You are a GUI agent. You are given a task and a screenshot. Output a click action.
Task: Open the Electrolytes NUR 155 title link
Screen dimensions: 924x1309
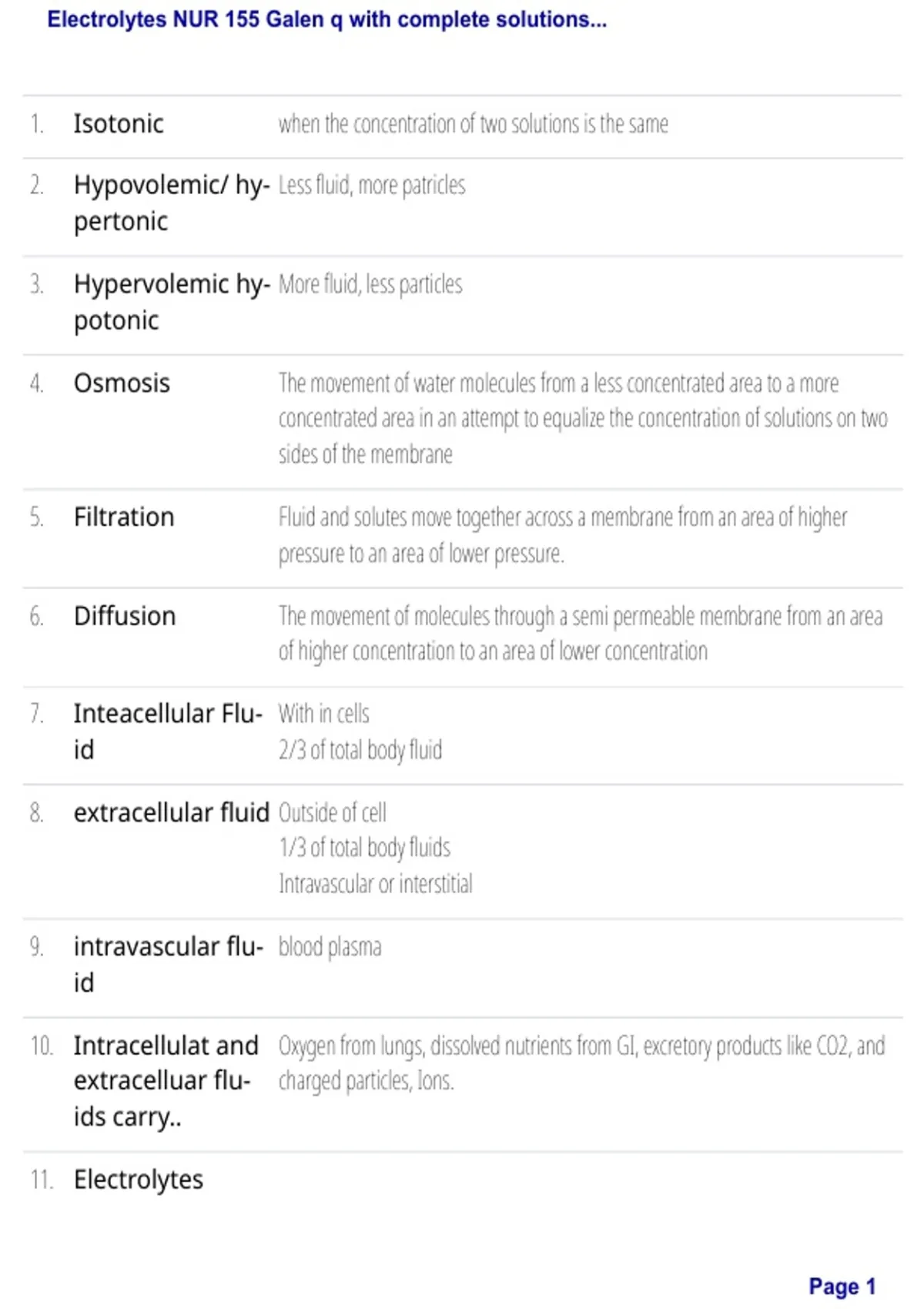click(x=326, y=19)
